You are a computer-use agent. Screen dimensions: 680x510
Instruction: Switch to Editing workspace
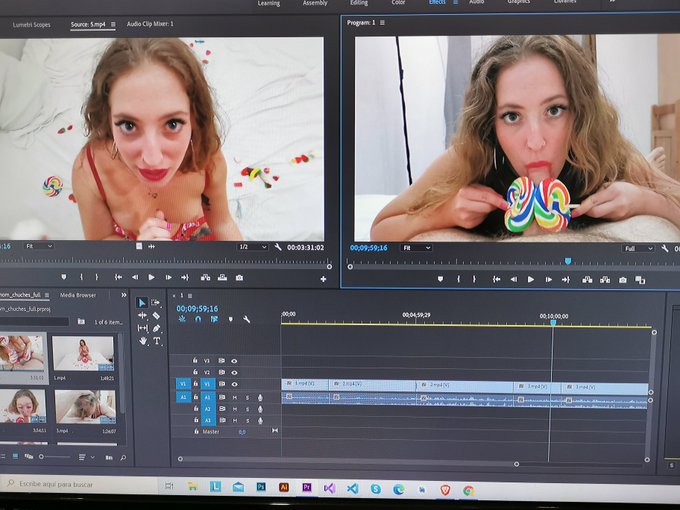[x=359, y=3]
